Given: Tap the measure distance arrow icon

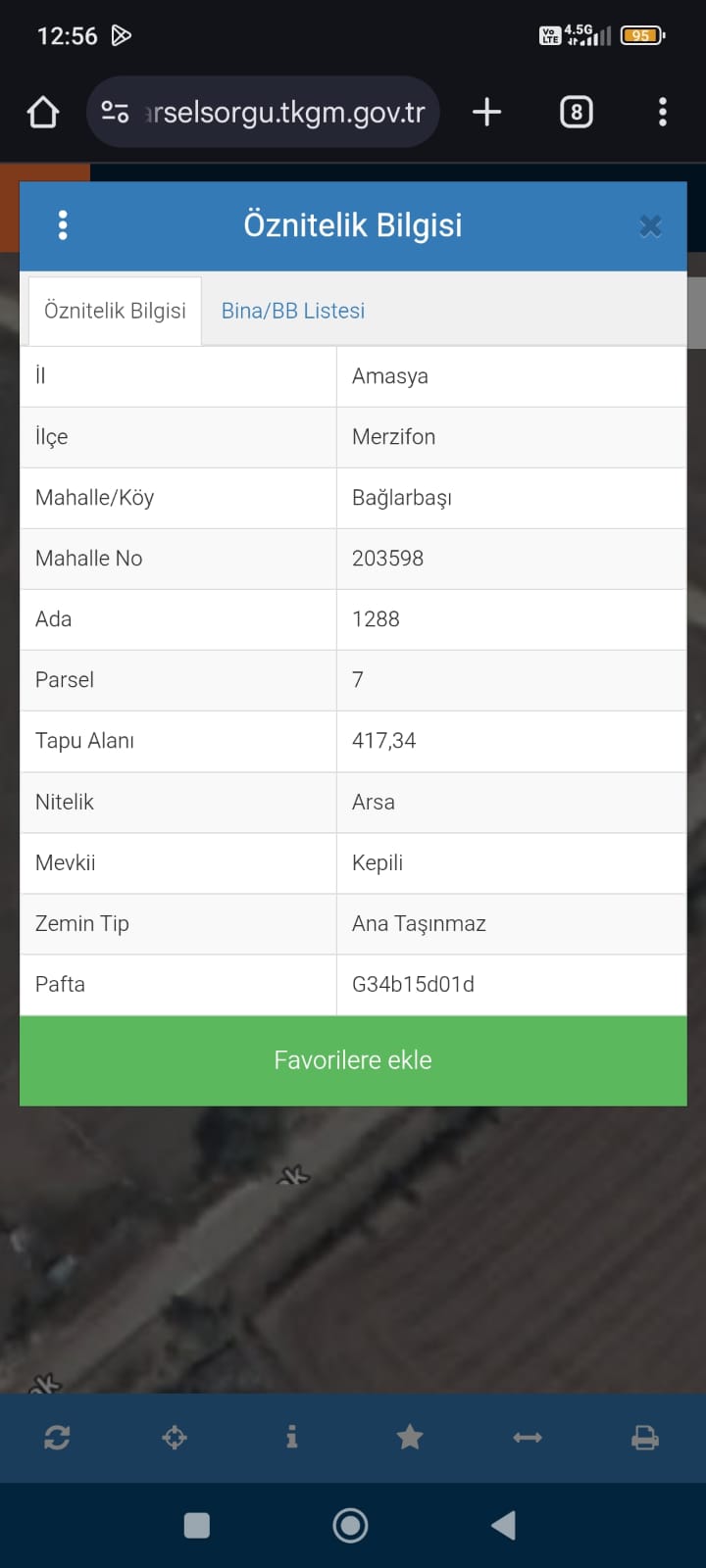Looking at the screenshot, I should point(528,1438).
